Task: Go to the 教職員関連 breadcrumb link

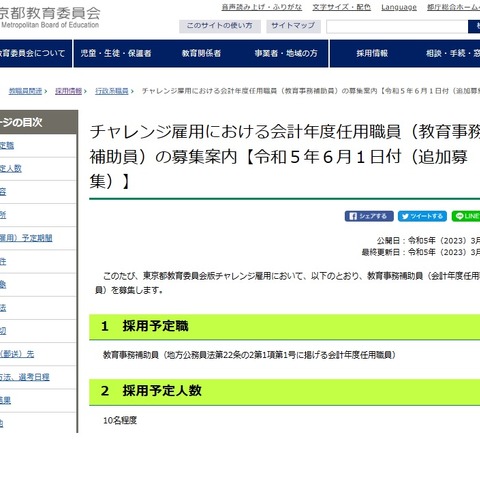Action: pos(25,91)
